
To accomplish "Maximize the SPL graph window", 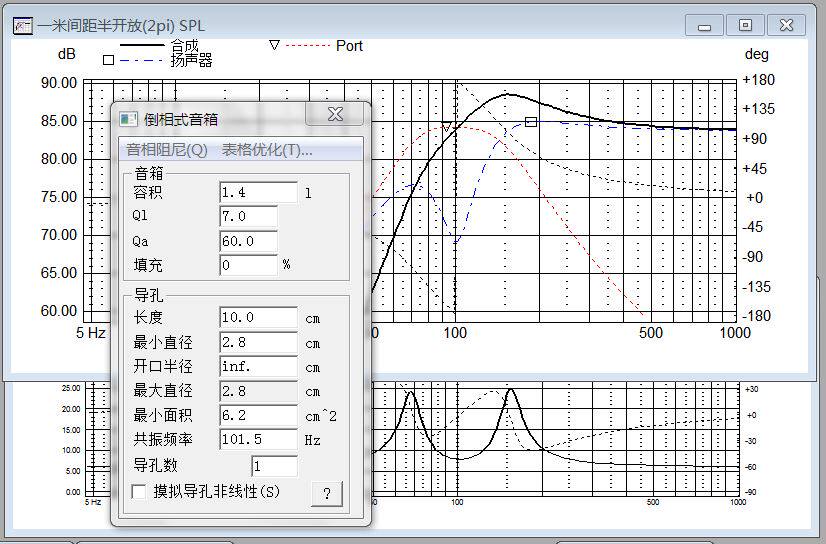I will pyautogui.click(x=745, y=25).
